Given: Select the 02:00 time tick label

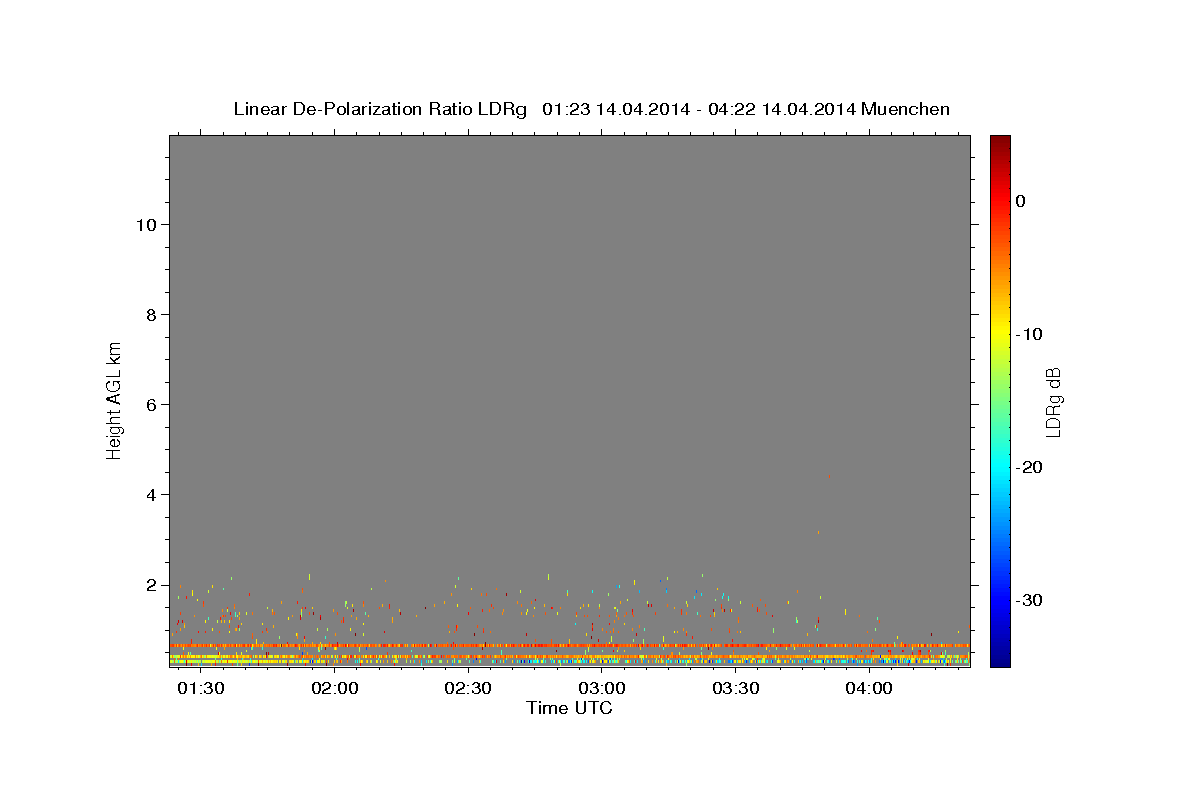Looking at the screenshot, I should (334, 689).
